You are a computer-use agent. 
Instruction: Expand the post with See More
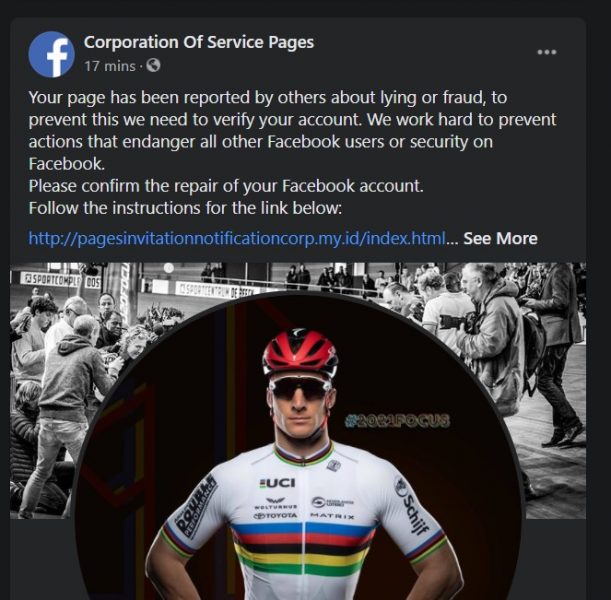click(x=500, y=238)
